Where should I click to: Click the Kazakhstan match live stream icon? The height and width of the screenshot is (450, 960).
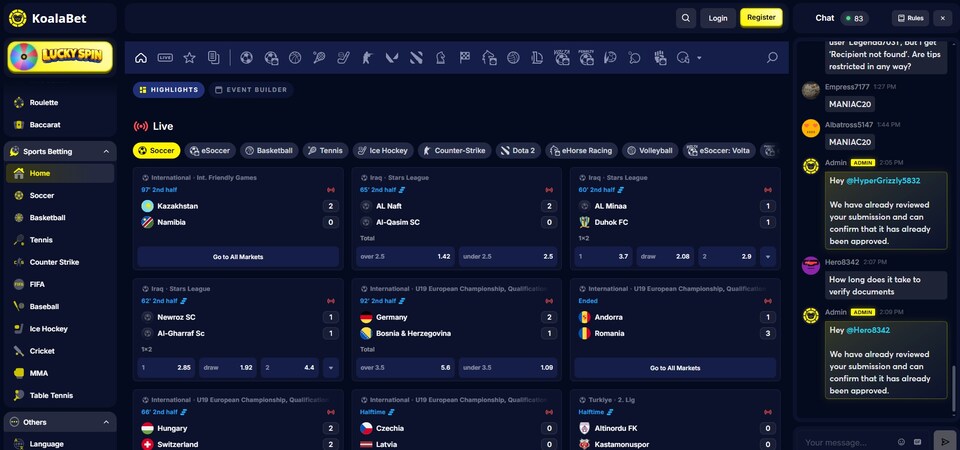click(x=331, y=190)
